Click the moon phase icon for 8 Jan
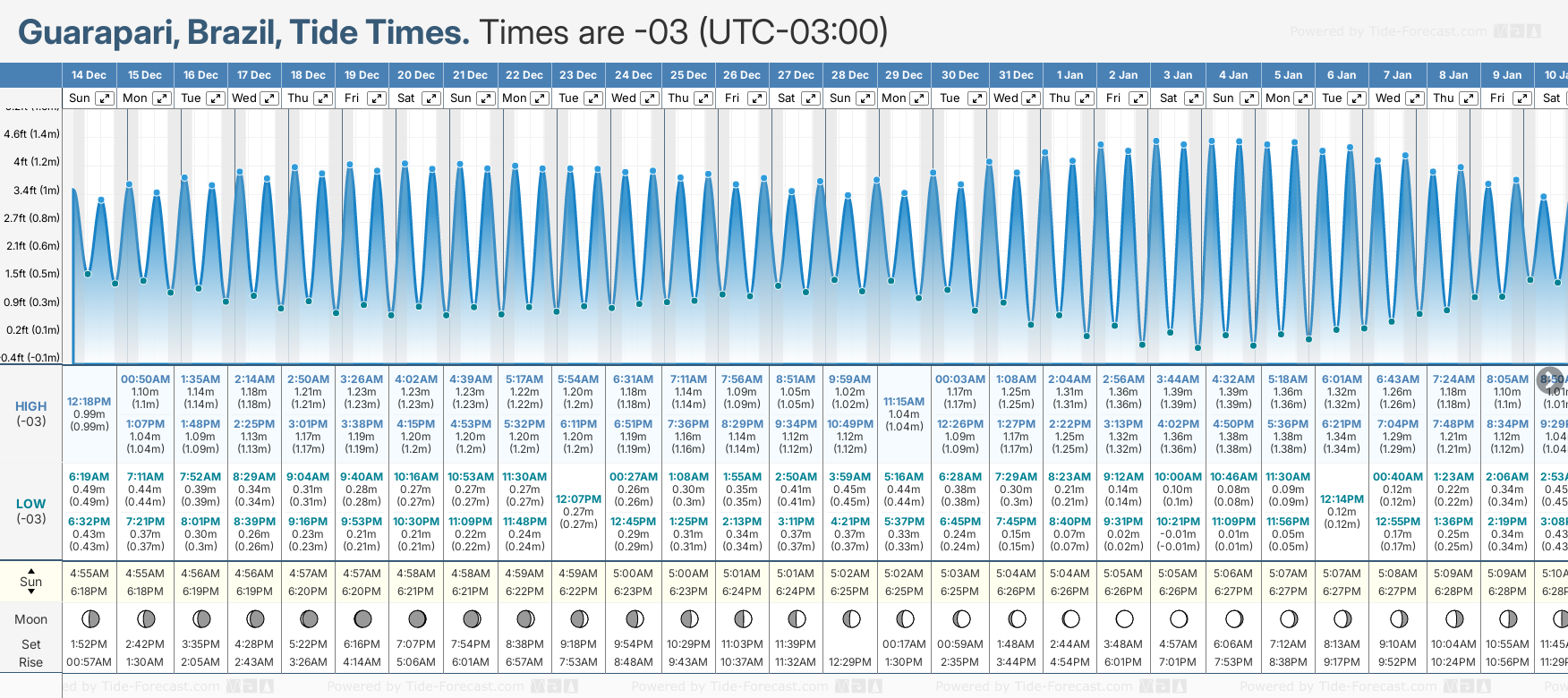 click(x=1454, y=618)
